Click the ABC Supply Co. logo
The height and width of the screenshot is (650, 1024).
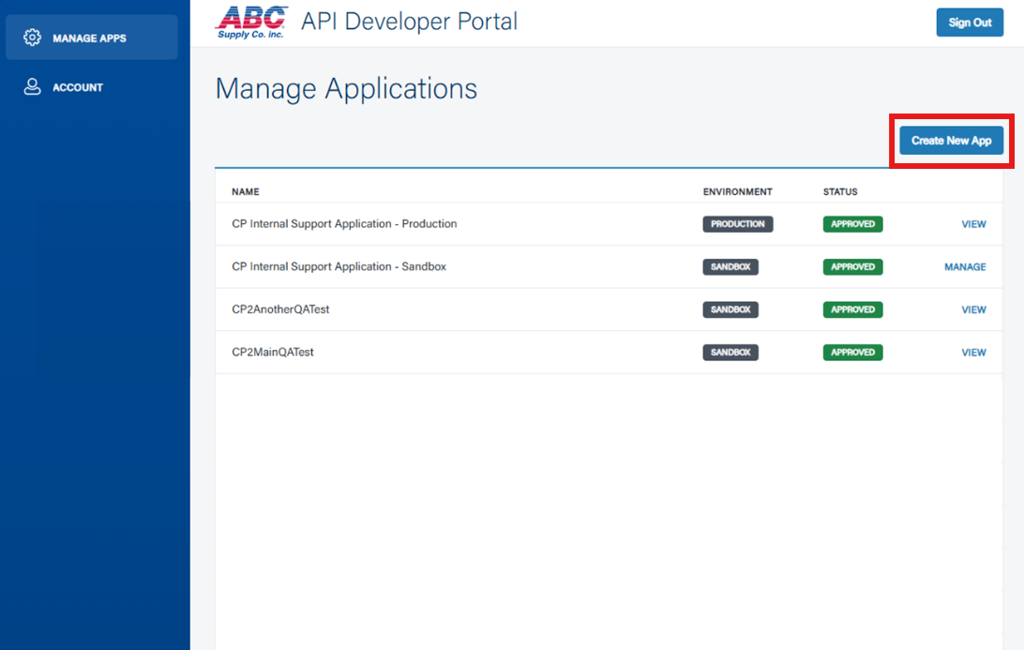click(x=252, y=21)
